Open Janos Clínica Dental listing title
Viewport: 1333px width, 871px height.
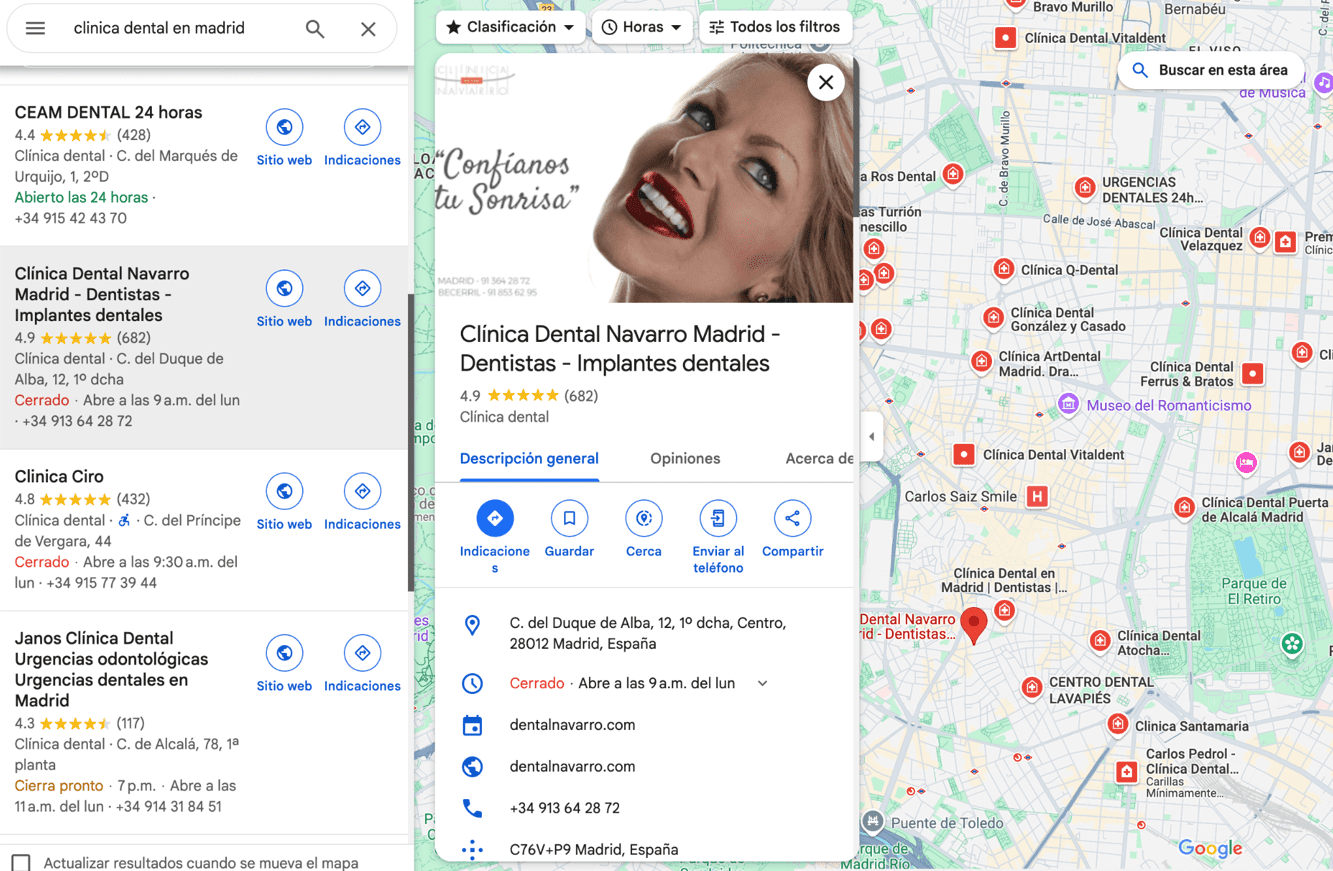click(111, 669)
